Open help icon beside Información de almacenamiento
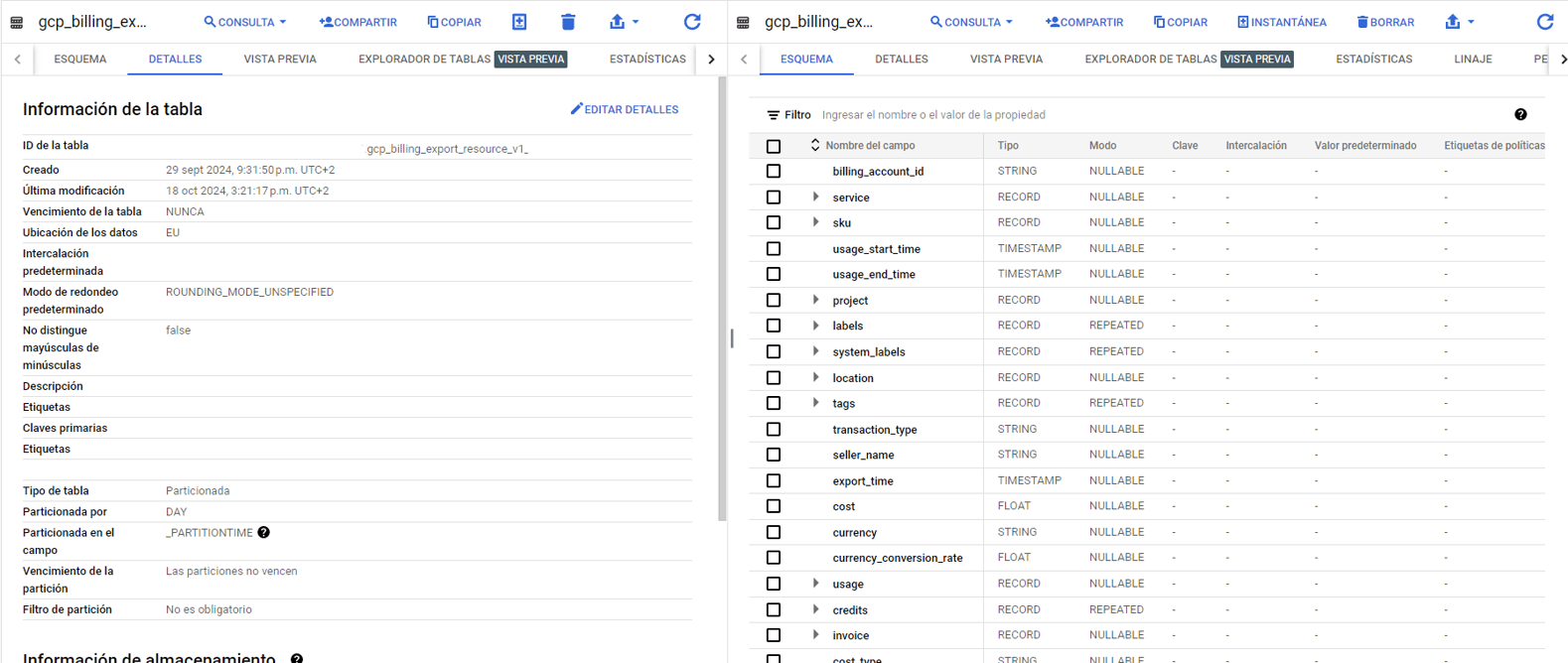Image resolution: width=1568 pixels, height=663 pixels. tap(296, 658)
